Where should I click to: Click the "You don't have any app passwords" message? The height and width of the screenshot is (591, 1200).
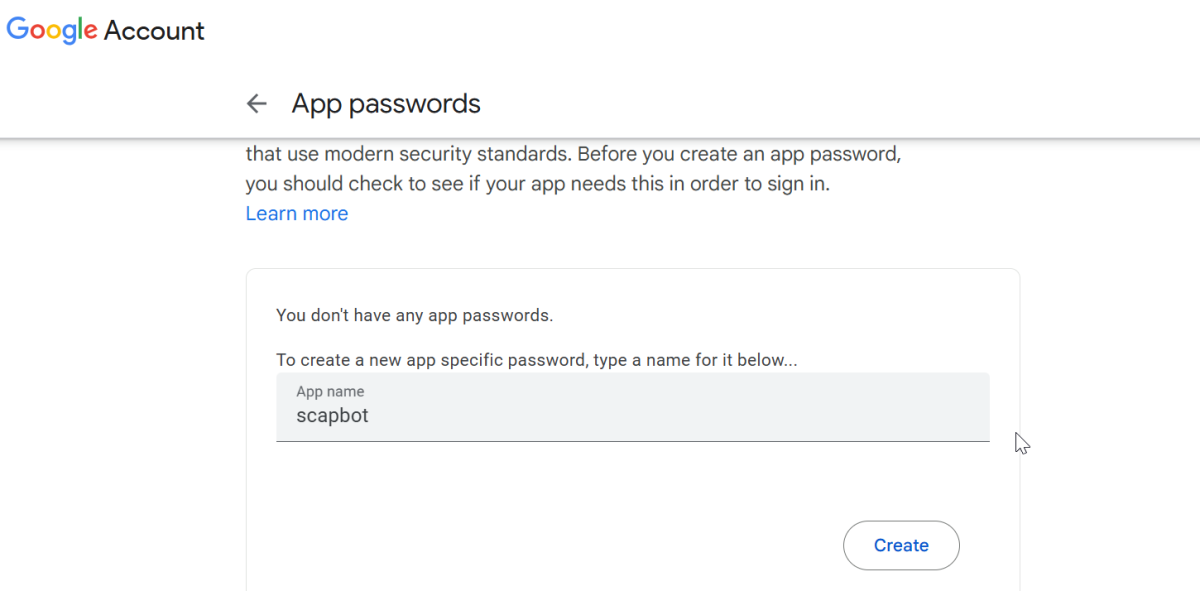414,315
